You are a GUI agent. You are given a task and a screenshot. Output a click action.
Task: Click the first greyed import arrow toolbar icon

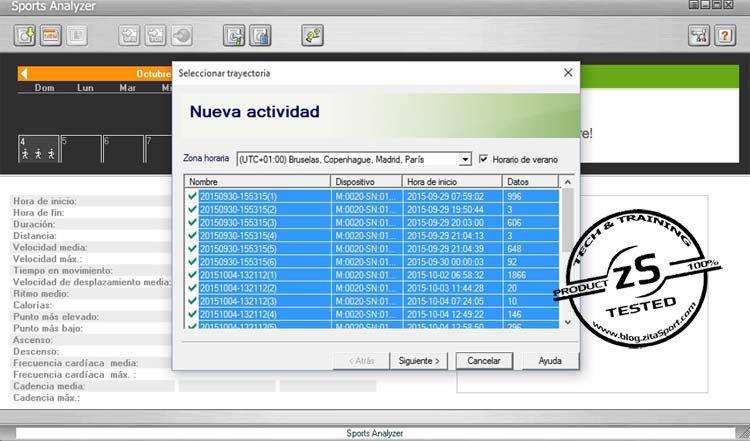[x=129, y=36]
